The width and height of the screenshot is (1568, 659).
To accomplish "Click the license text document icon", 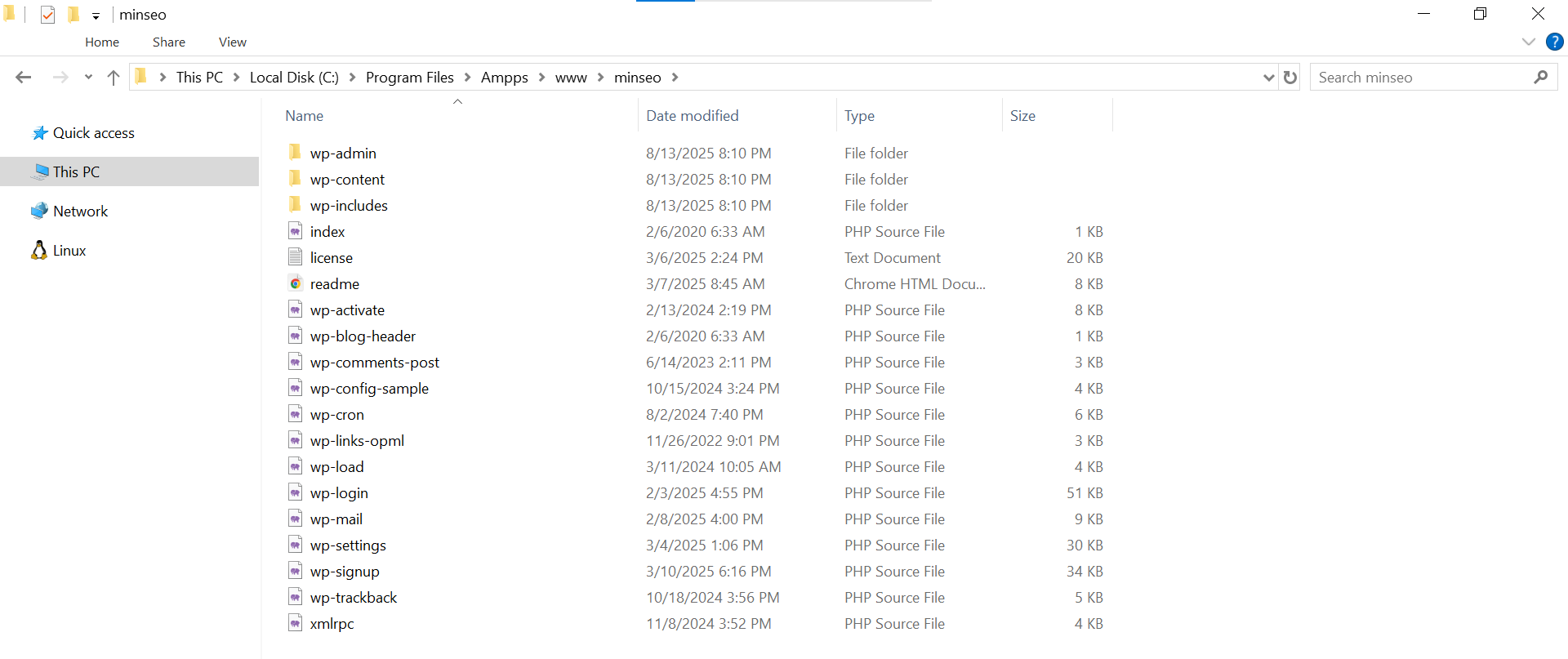I will (x=296, y=257).
